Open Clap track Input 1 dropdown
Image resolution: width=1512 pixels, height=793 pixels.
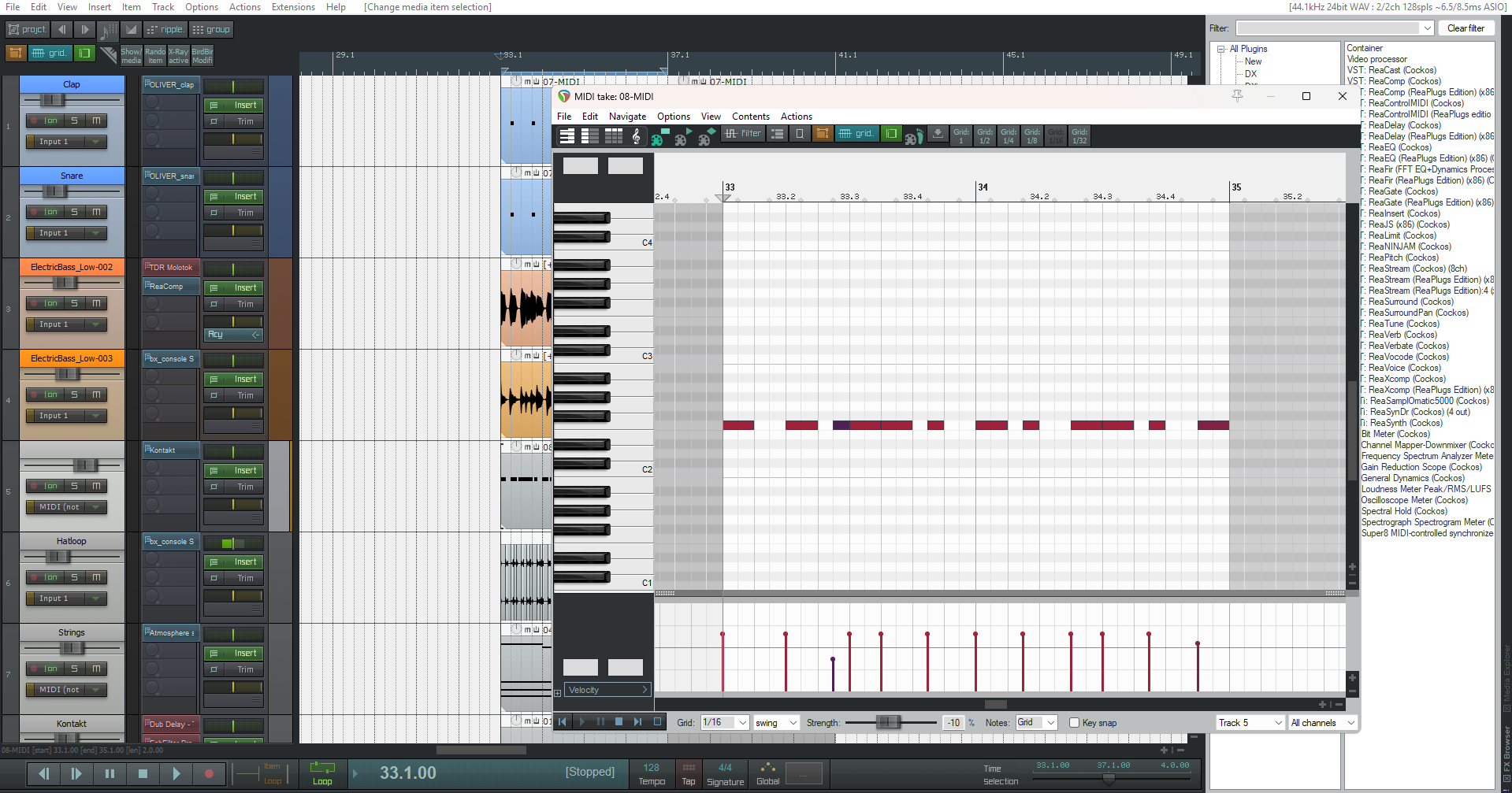[66, 142]
